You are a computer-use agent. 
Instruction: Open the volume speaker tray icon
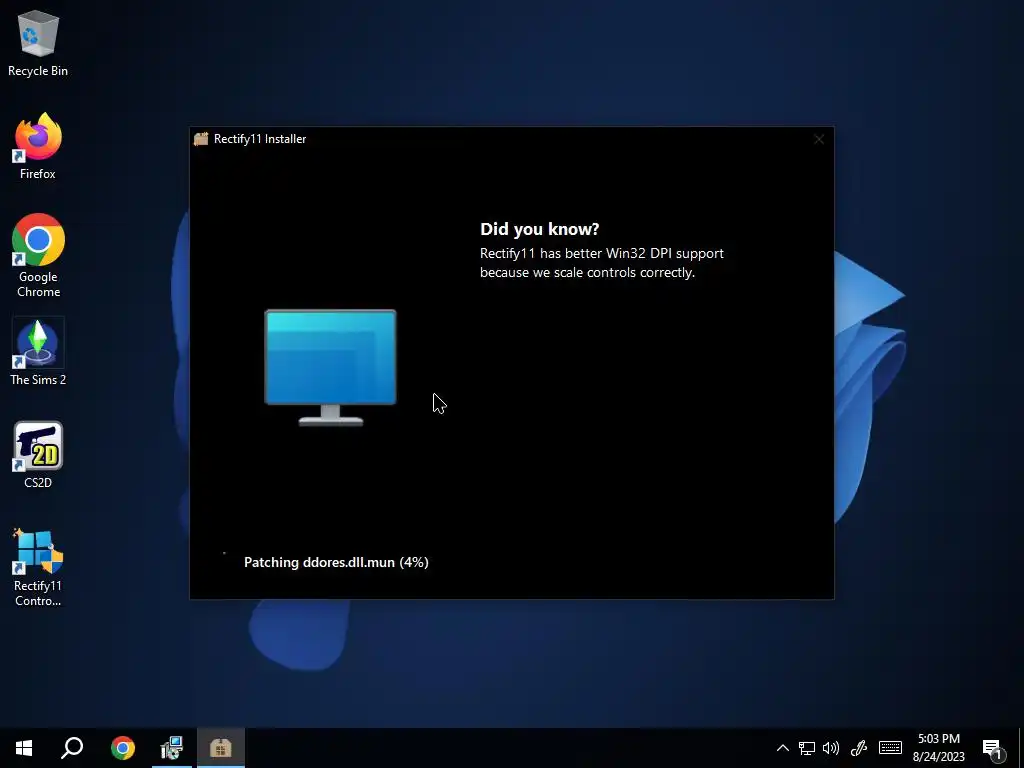pyautogui.click(x=831, y=748)
